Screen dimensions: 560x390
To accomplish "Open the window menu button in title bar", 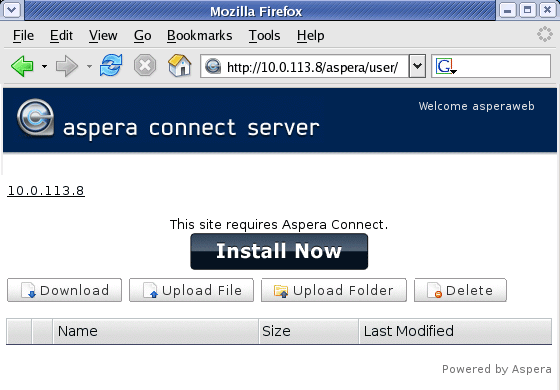I will pyautogui.click(x=12, y=10).
